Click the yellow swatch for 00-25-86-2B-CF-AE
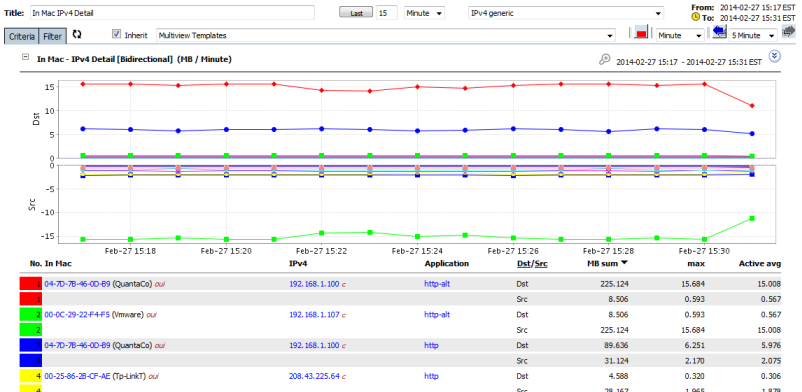The image size is (802, 392). 31,376
